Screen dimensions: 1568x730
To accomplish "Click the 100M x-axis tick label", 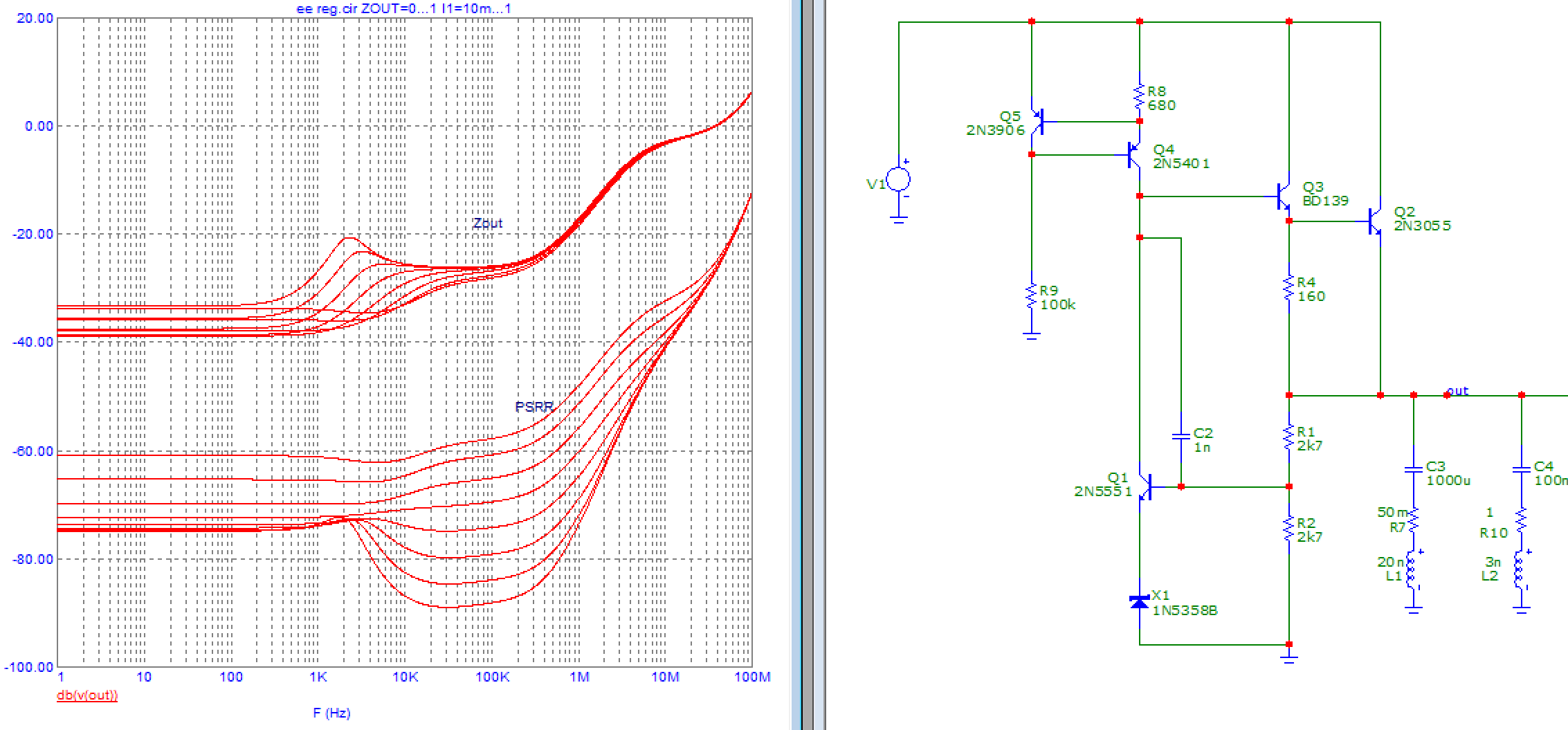I will coord(752,677).
